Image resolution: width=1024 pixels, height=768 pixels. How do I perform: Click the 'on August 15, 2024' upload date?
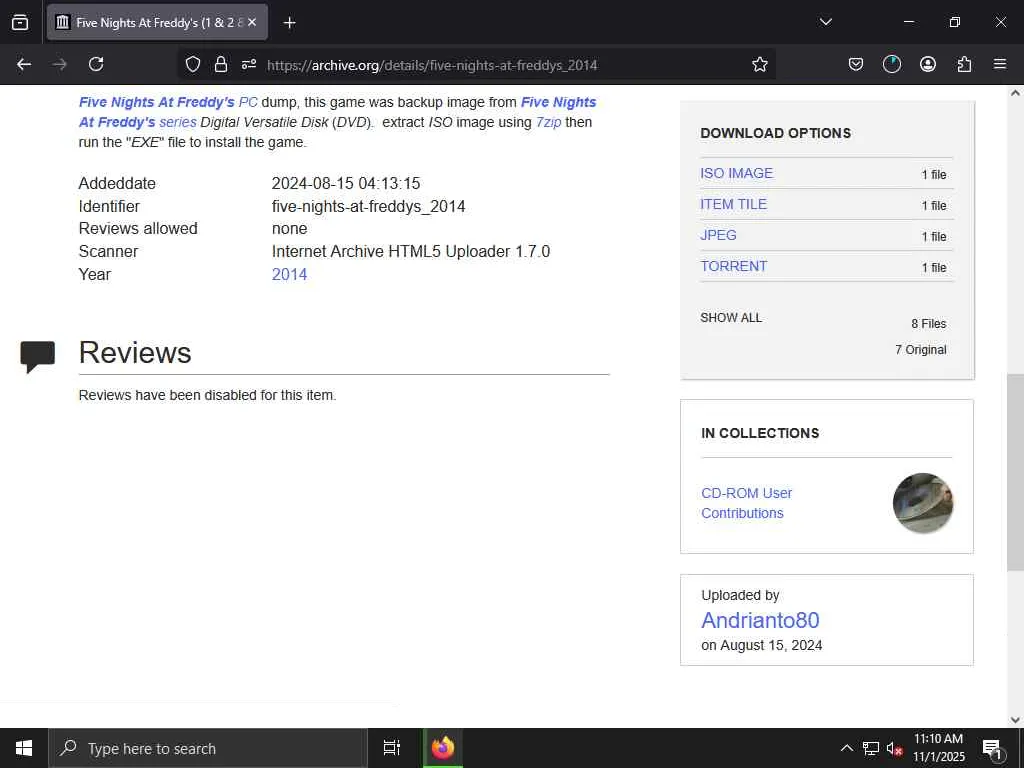pyautogui.click(x=761, y=645)
